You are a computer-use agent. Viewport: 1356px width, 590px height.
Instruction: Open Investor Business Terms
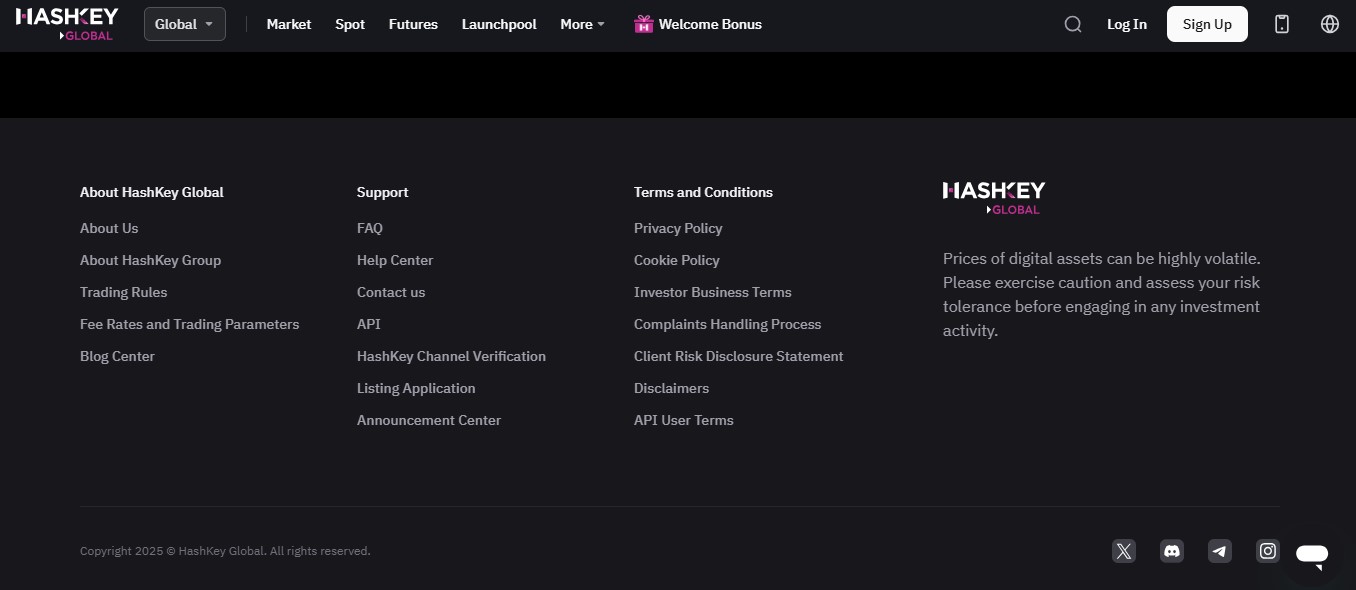pyautogui.click(x=713, y=292)
